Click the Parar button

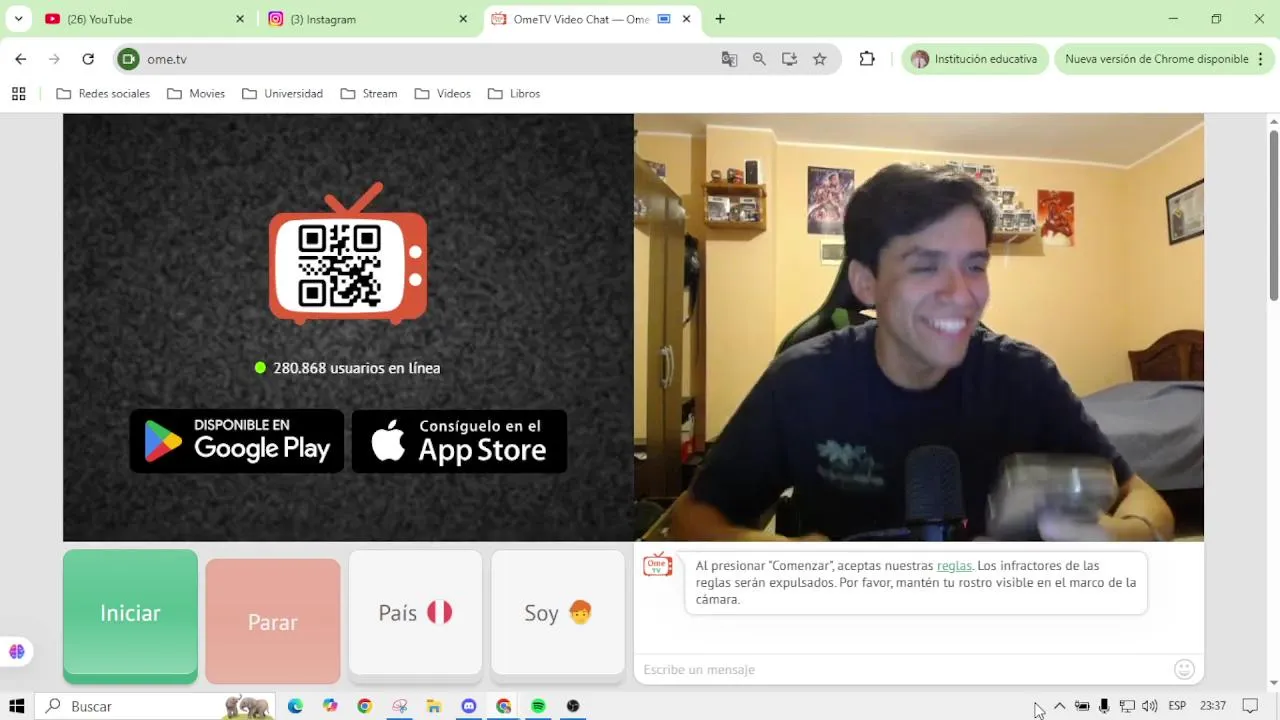pos(272,621)
